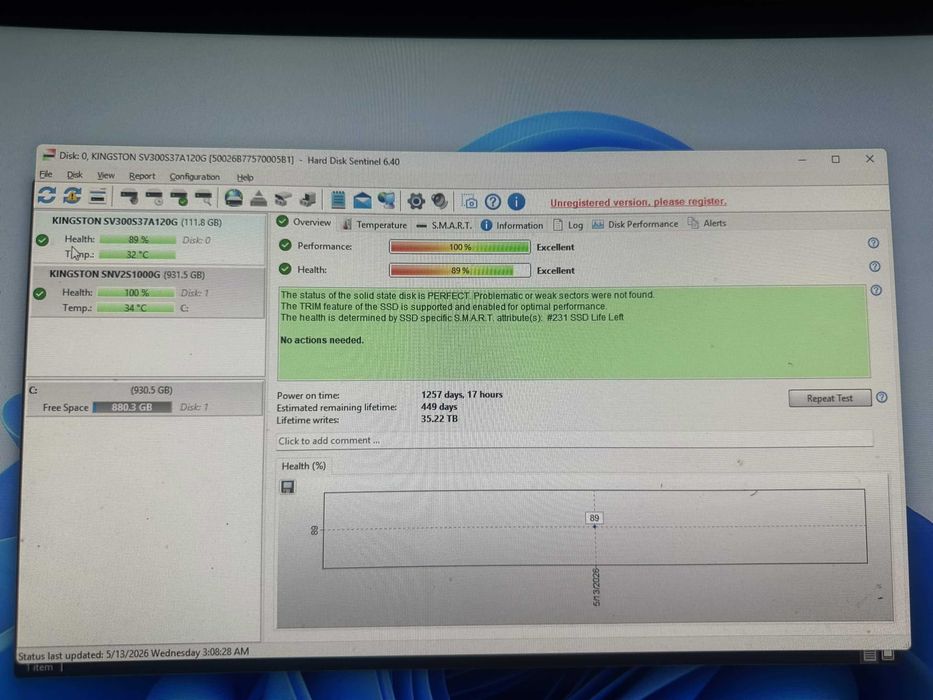This screenshot has height=700, width=933.
Task: Open the Configuration menu
Action: click(x=195, y=177)
